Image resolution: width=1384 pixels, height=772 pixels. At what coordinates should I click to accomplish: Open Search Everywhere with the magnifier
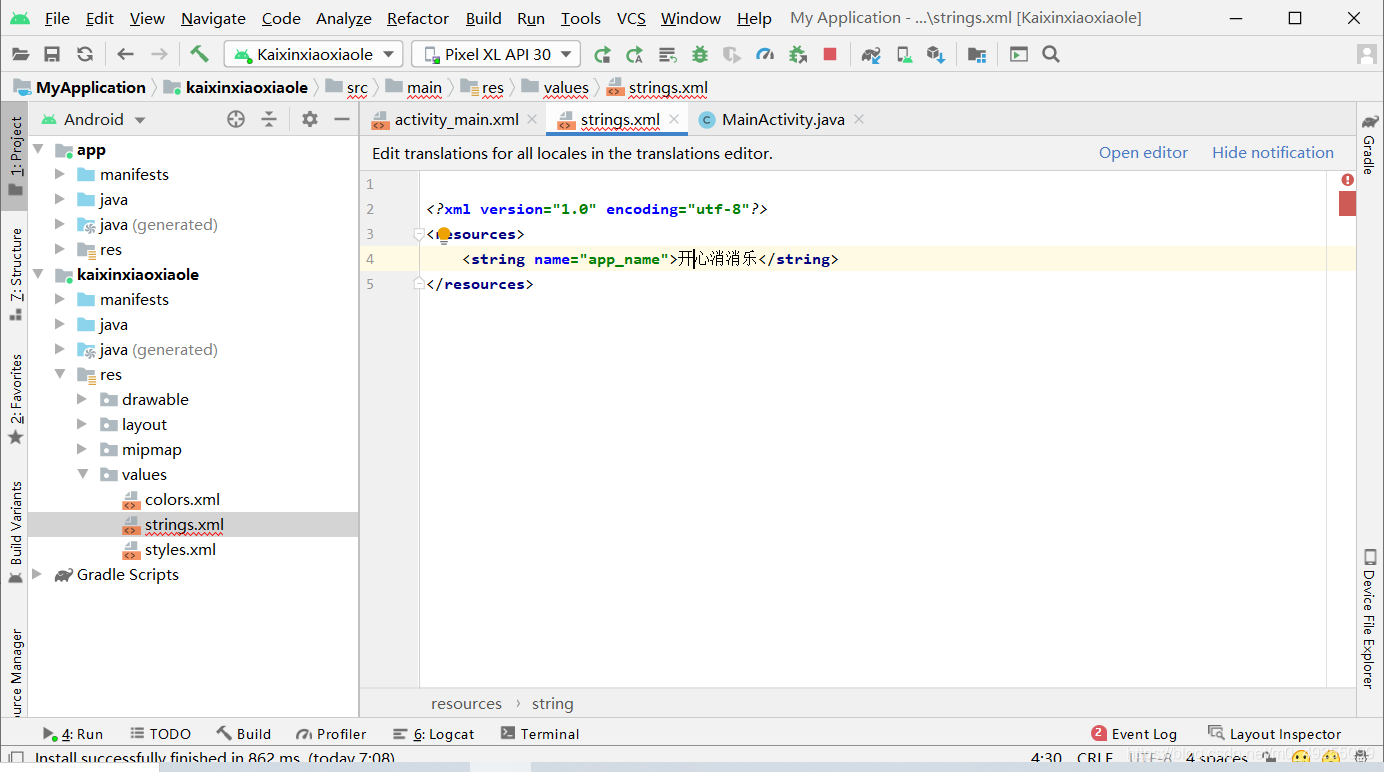(1050, 54)
